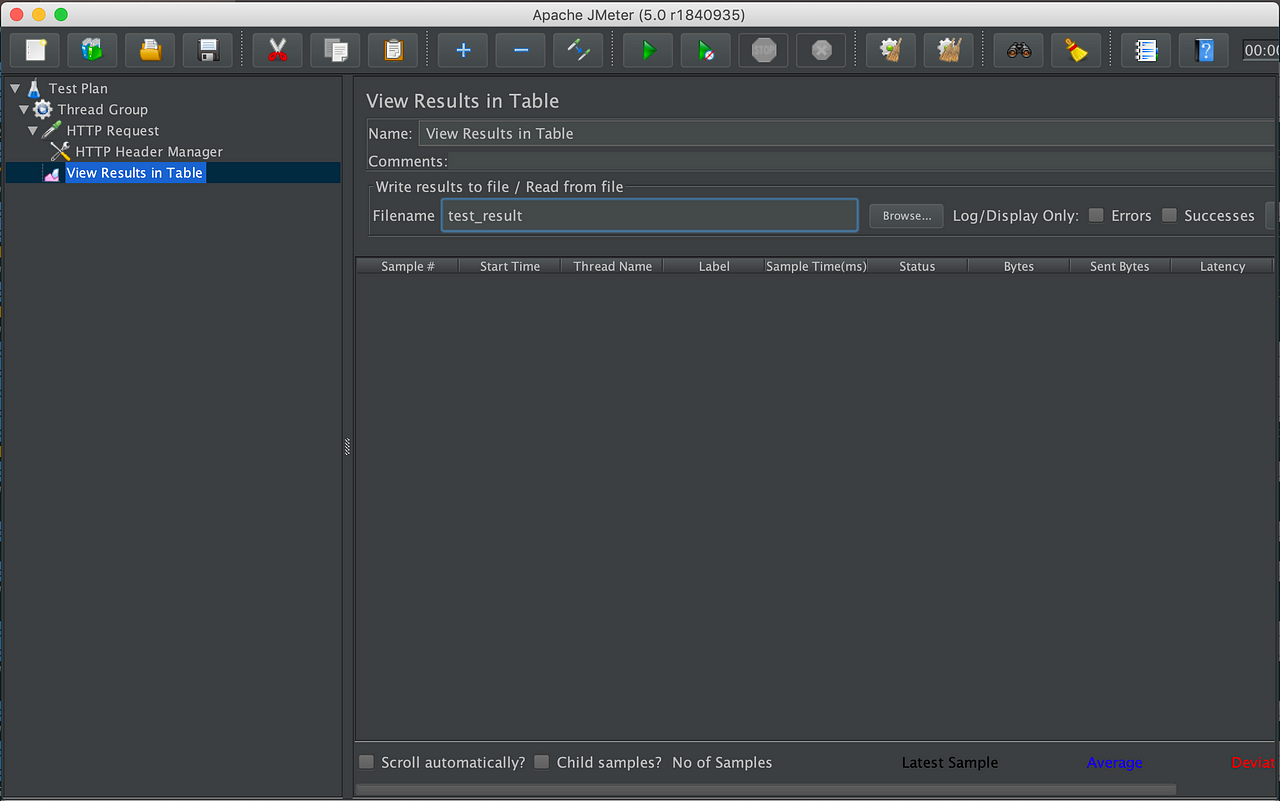
Task: Click the Sent Bytes column header
Action: click(1120, 266)
